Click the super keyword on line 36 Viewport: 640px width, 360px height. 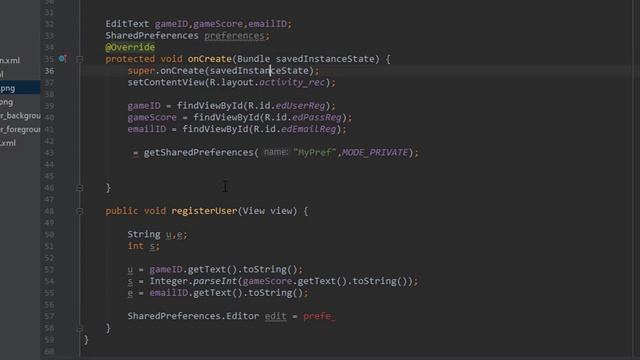coord(141,71)
